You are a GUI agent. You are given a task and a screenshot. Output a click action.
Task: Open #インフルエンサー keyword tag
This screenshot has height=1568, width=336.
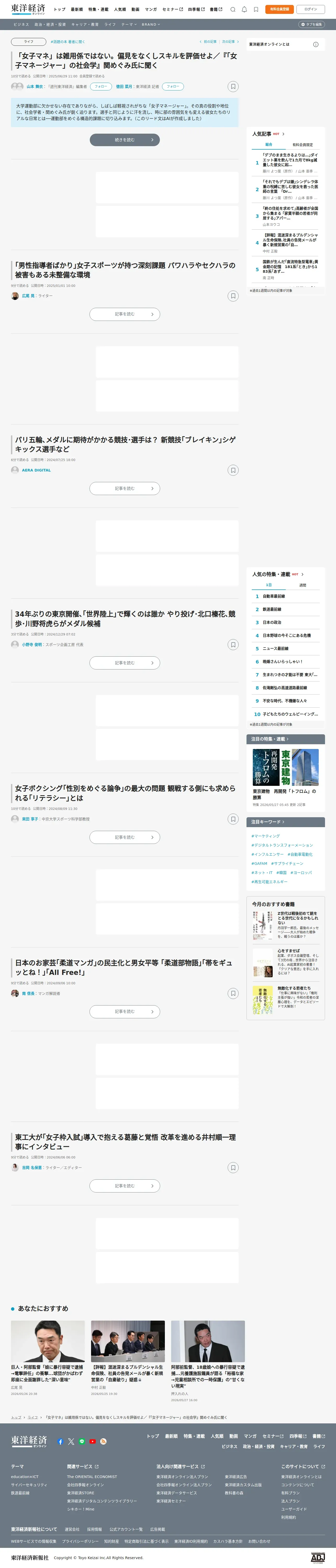(x=267, y=854)
